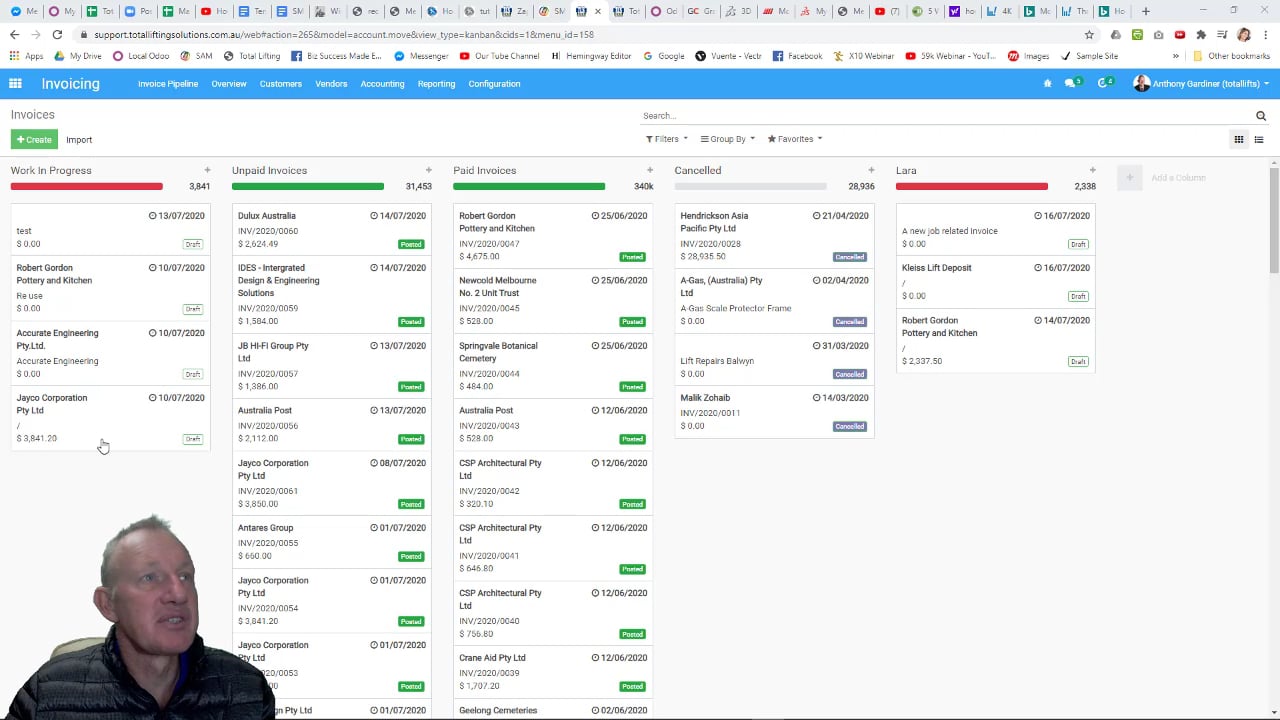
Task: Open the Kleiss Lift Deposit card
Action: tap(995, 282)
